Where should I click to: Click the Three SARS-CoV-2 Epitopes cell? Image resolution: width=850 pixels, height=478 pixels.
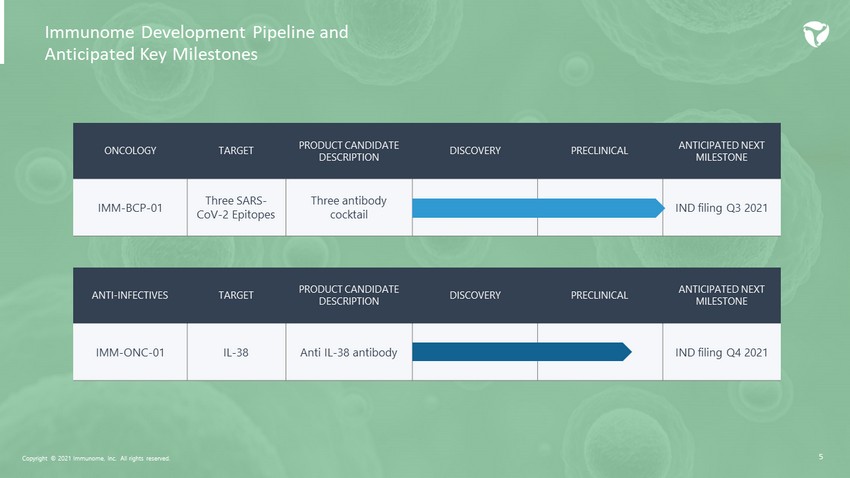pos(236,208)
